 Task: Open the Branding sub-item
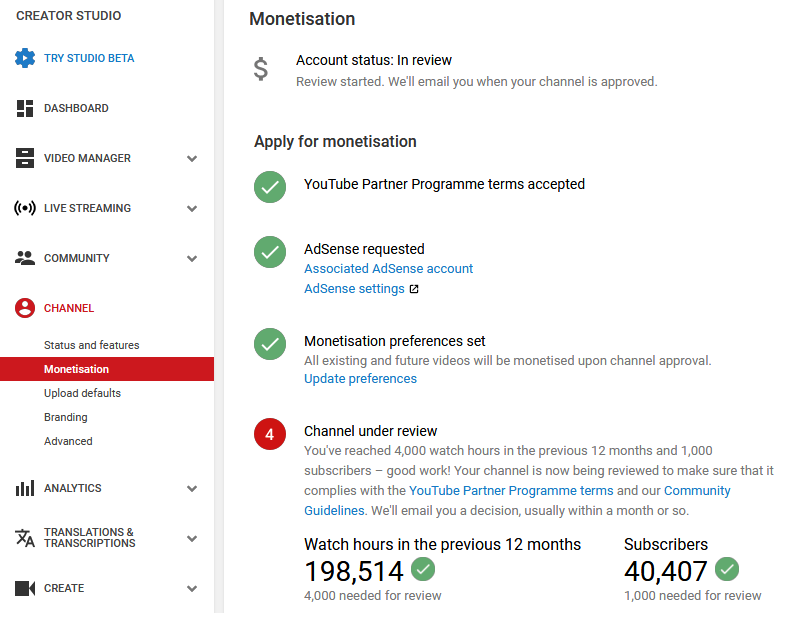coord(65,418)
